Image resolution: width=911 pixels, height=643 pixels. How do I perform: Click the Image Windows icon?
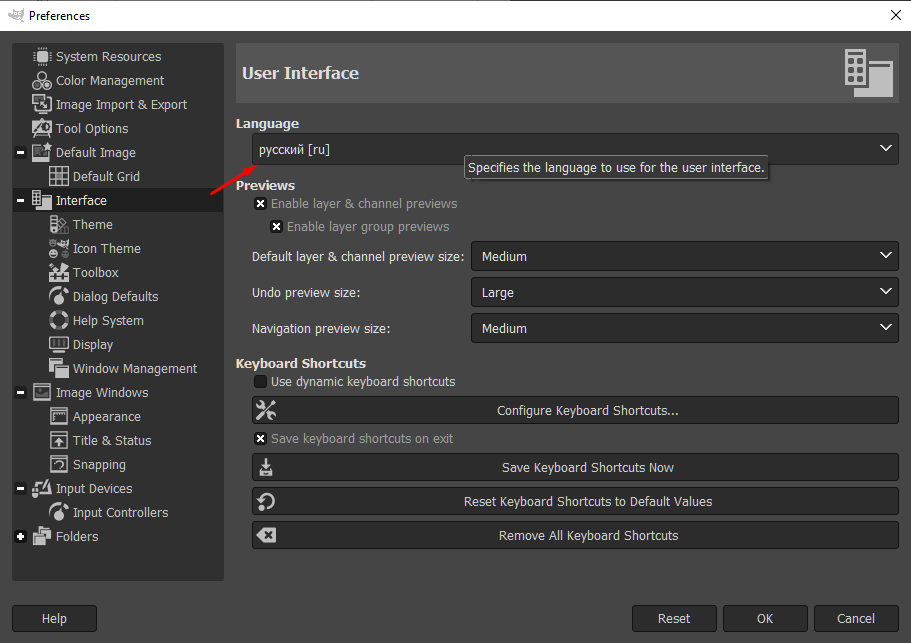[42, 392]
